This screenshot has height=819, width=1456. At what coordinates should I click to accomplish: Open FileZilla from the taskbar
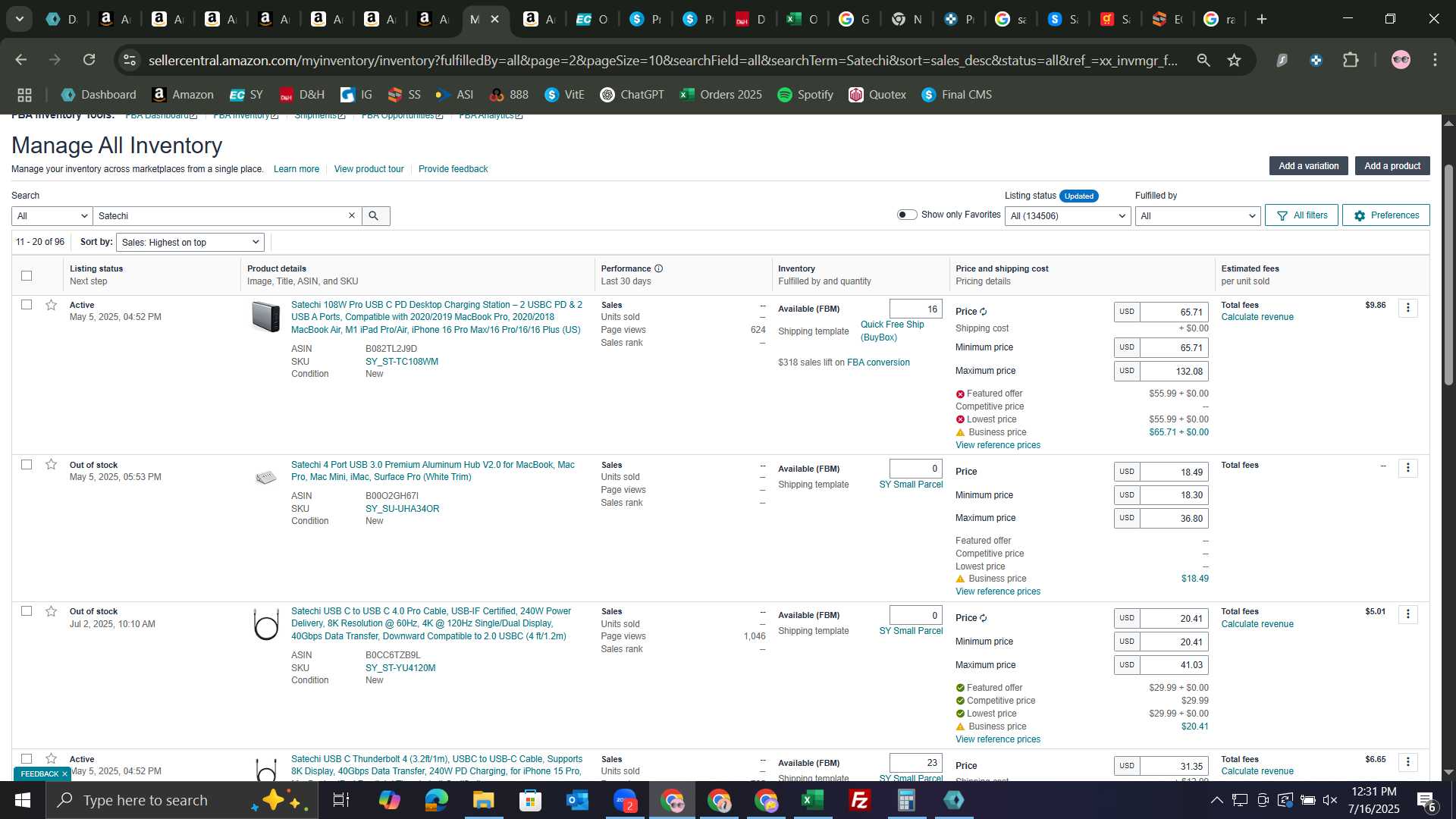click(860, 800)
